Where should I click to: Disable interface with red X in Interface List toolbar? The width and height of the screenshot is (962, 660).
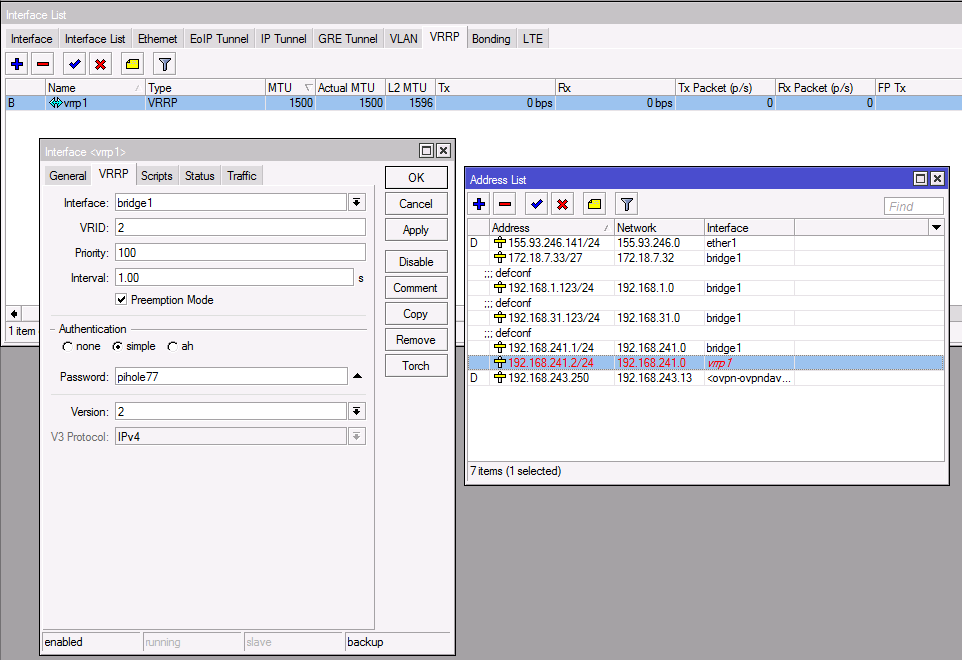tap(101, 64)
